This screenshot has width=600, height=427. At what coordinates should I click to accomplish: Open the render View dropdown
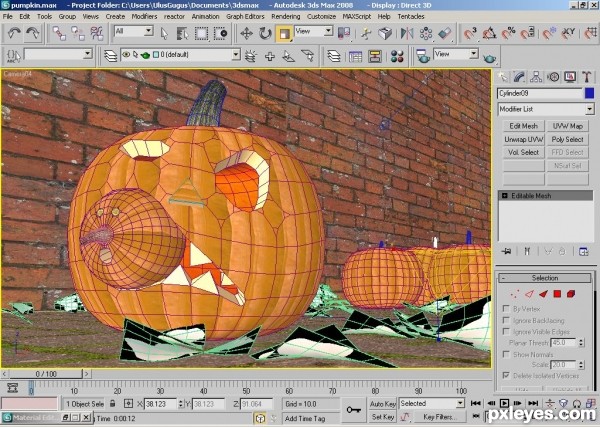(x=474, y=54)
